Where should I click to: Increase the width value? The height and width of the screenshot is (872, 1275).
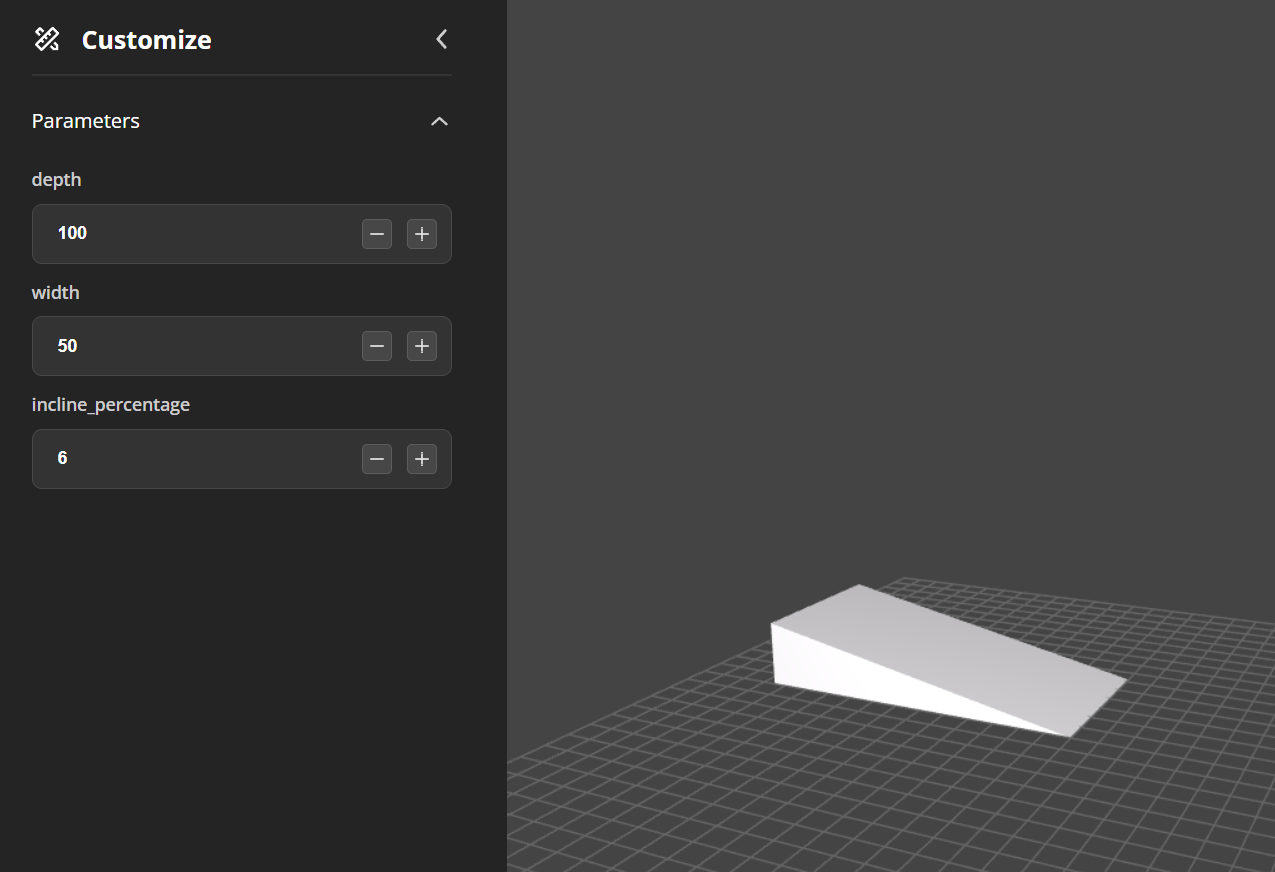[422, 346]
